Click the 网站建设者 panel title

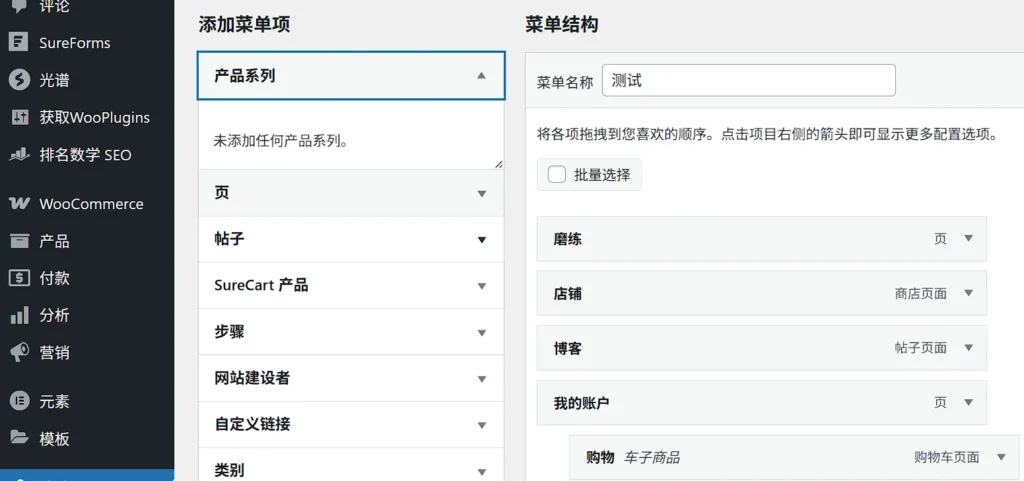tap(252, 379)
